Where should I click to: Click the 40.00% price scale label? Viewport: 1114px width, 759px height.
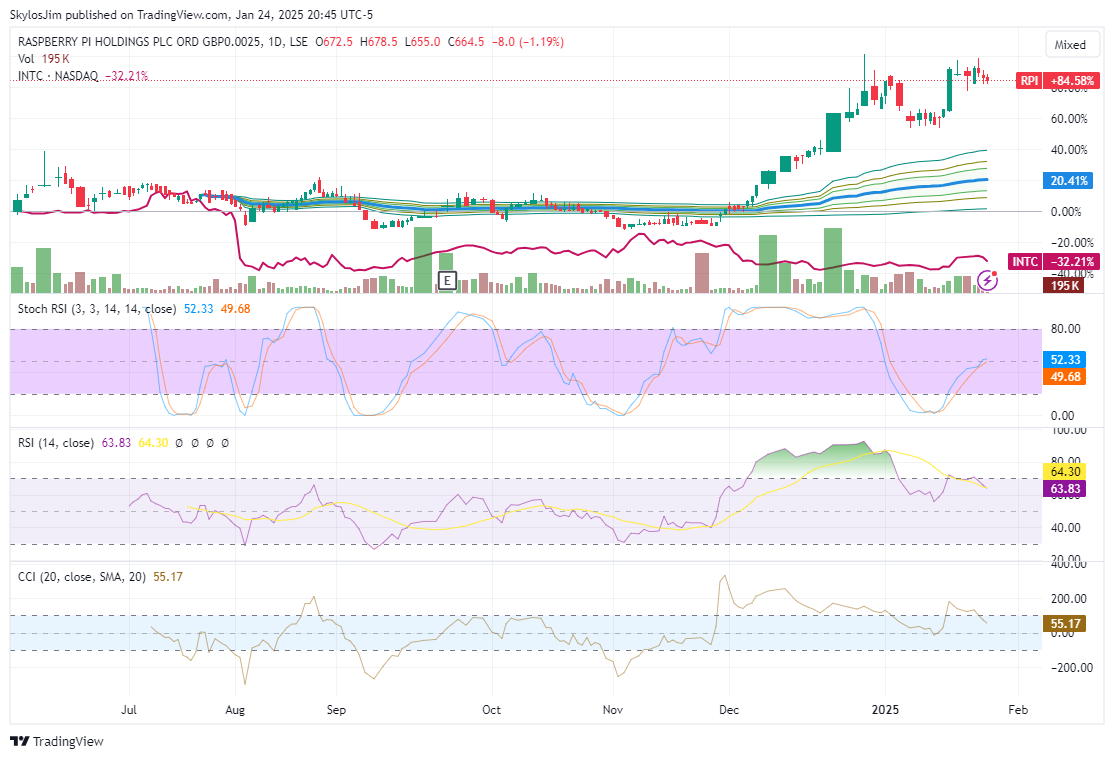click(1069, 150)
